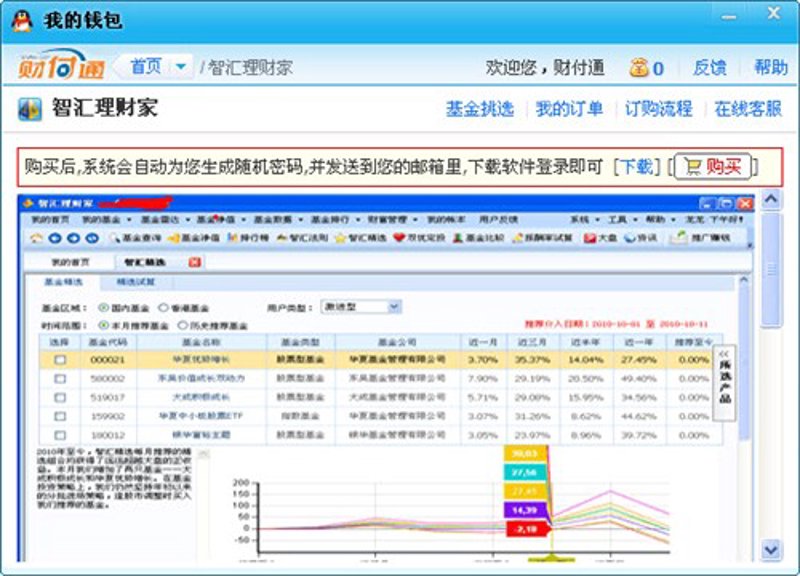Open the 我的订单 link

point(569,109)
